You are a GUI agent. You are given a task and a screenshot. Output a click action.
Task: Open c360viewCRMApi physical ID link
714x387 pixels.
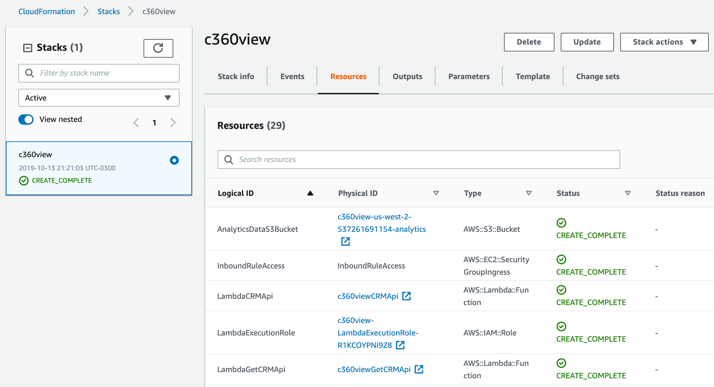coord(367,296)
